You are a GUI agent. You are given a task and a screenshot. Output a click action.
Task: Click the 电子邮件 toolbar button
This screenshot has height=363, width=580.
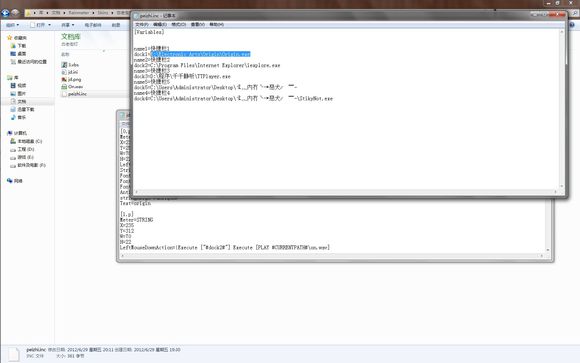93,25
